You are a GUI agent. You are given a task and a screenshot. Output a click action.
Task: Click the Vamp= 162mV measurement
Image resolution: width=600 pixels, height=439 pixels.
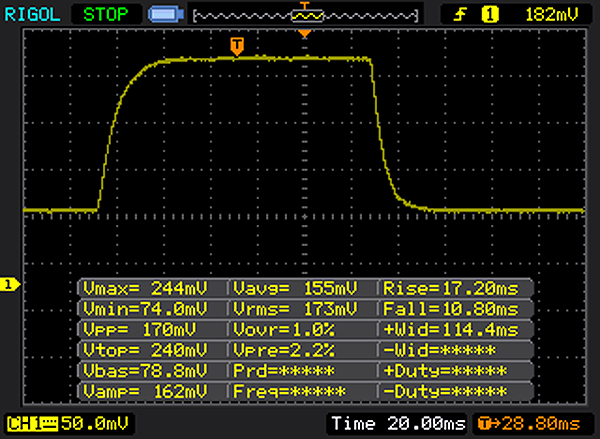pyautogui.click(x=145, y=392)
